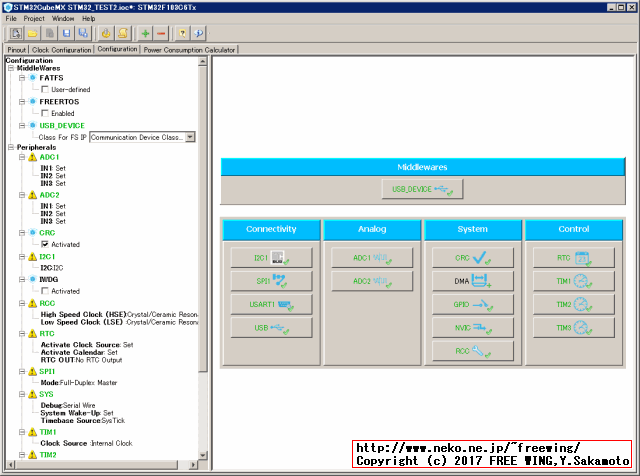Click 'High Speed Clock (HSE)' tree row
Image resolution: width=640 pixels, height=476 pixels.
(x=119, y=314)
